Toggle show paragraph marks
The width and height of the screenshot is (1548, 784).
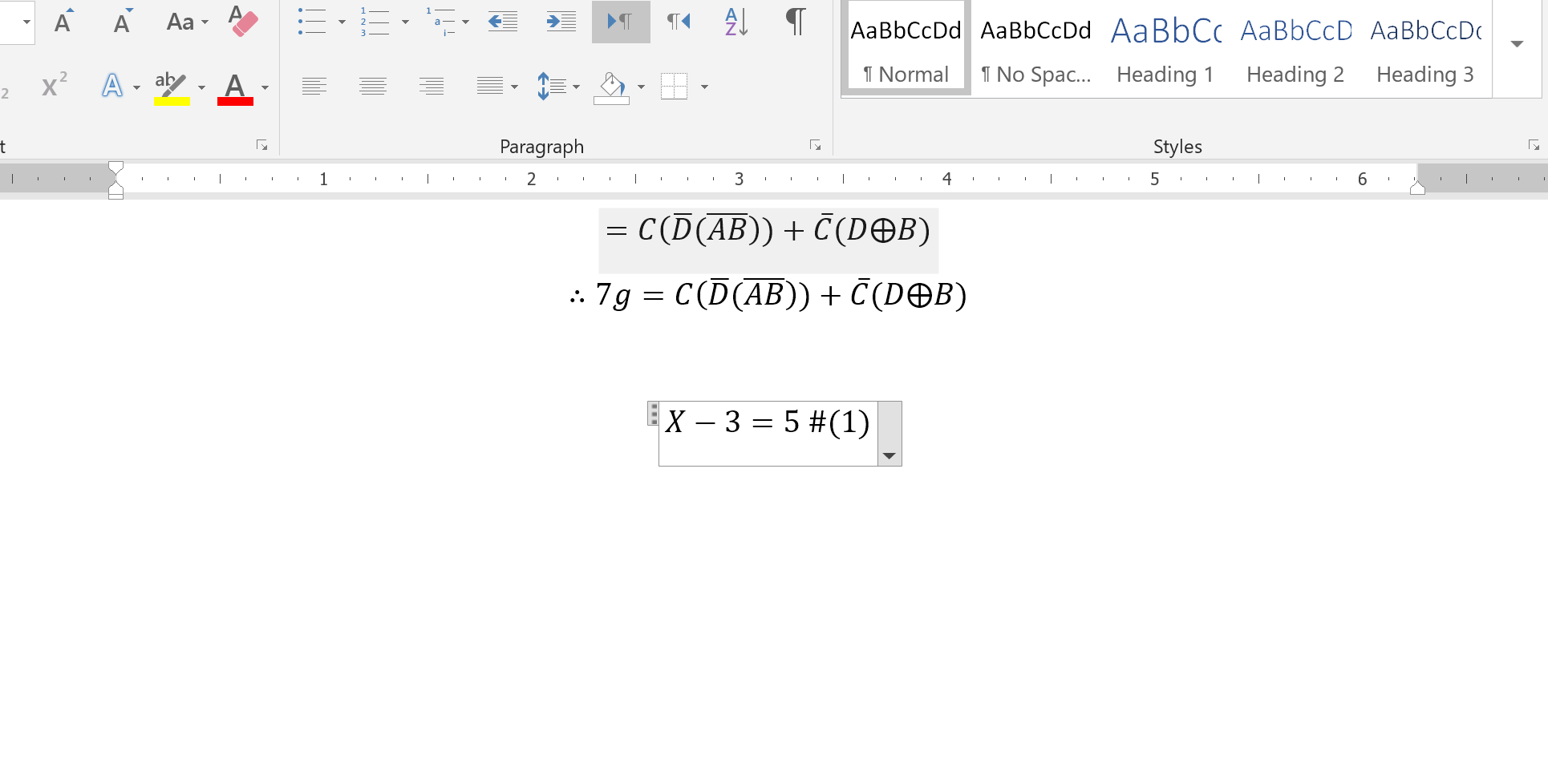tap(795, 22)
